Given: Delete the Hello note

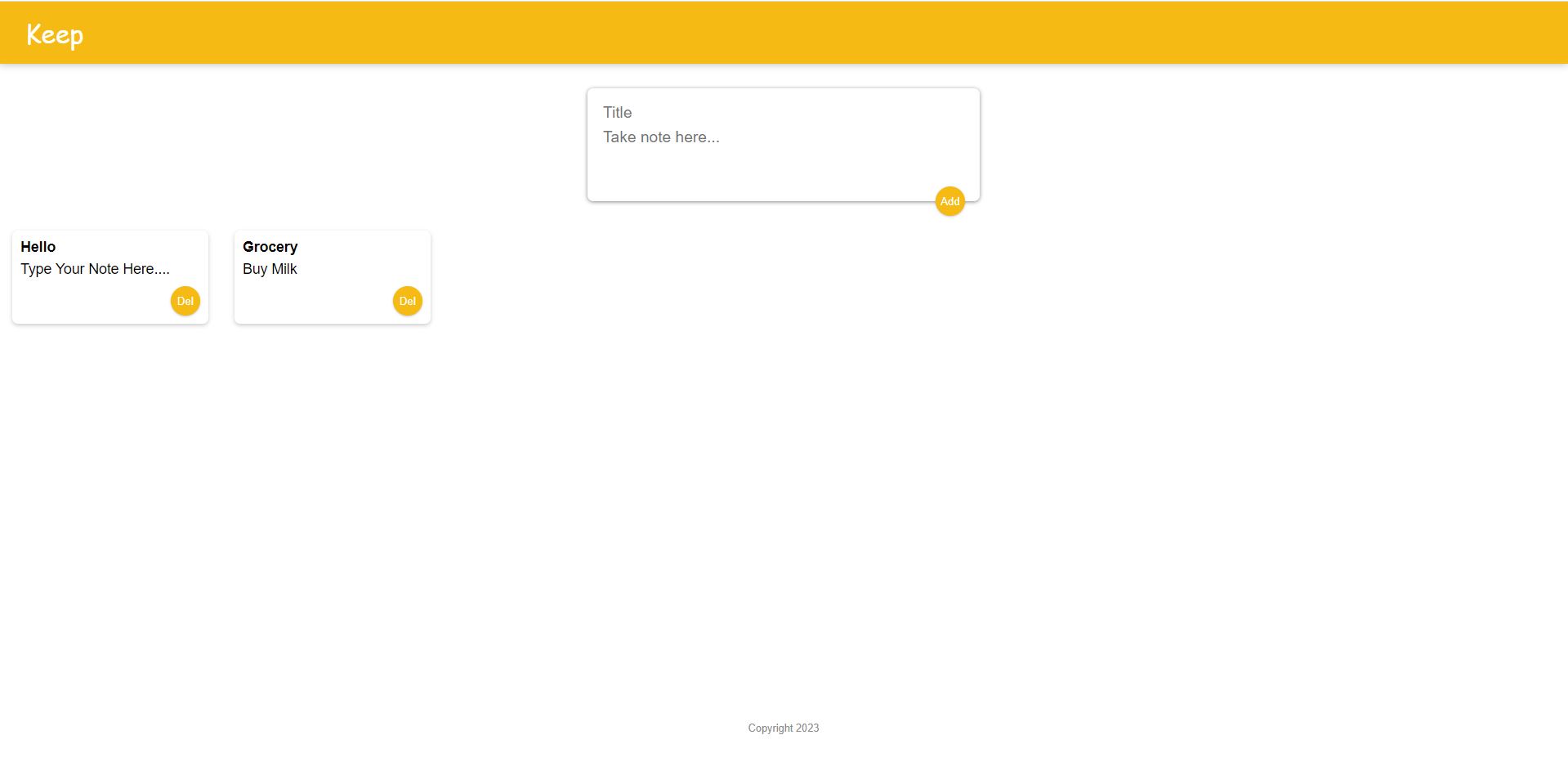Looking at the screenshot, I should (x=185, y=301).
